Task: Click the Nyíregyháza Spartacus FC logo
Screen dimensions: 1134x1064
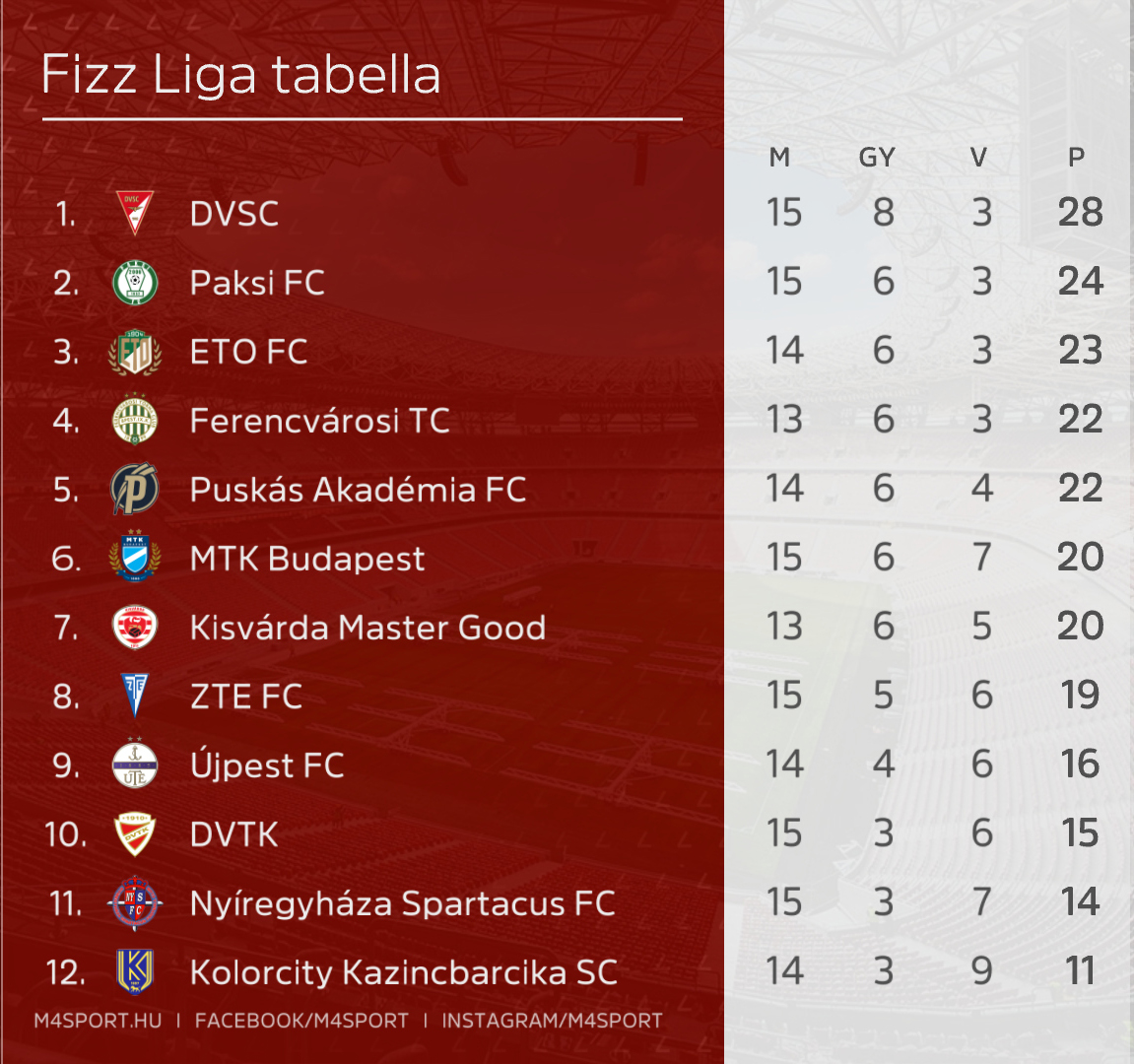Action: point(135,902)
